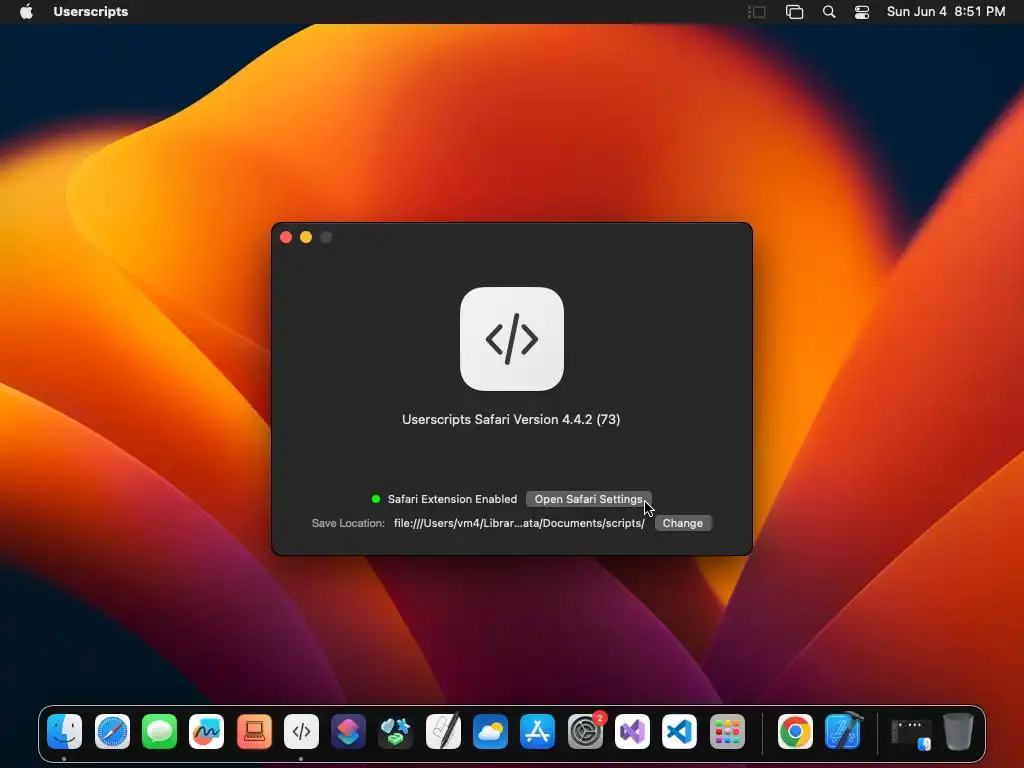Open Control Center in menu bar
The width and height of the screenshot is (1024, 768).
click(x=861, y=12)
